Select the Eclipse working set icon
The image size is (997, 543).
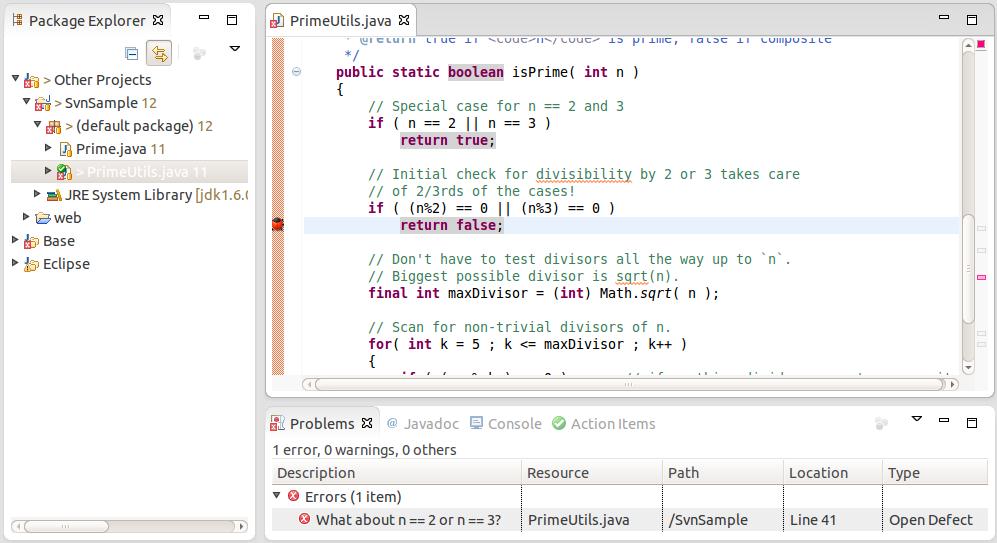click(x=31, y=265)
